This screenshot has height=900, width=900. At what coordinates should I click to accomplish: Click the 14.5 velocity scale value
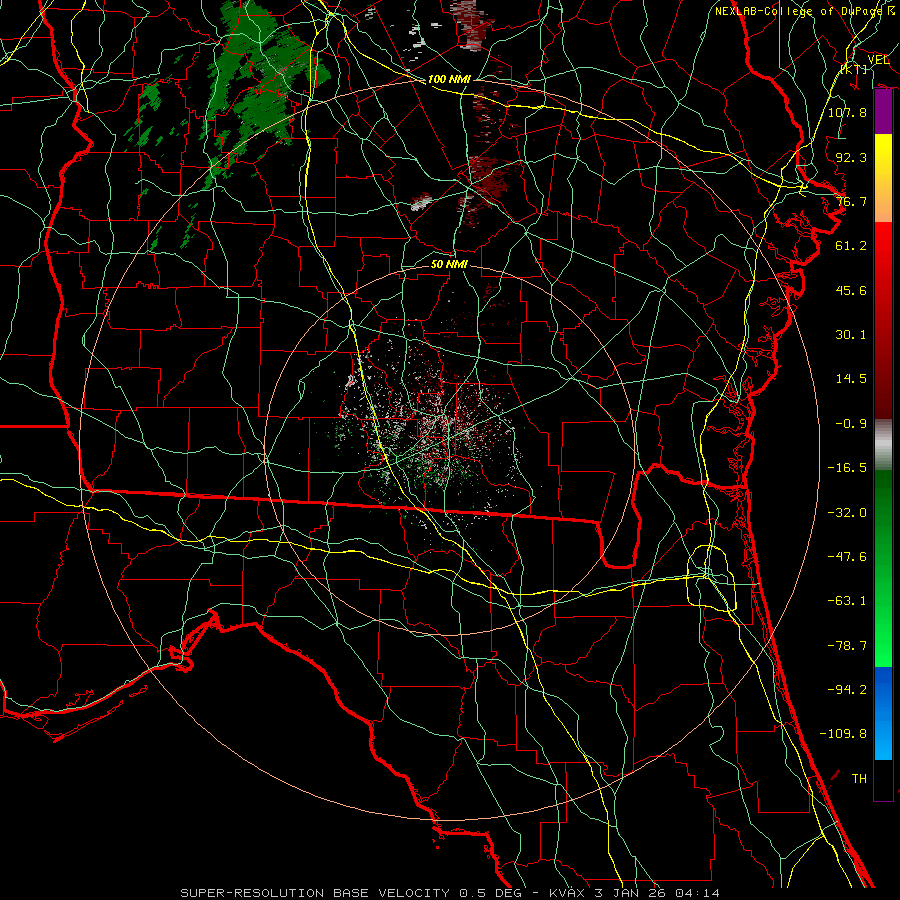[851, 379]
